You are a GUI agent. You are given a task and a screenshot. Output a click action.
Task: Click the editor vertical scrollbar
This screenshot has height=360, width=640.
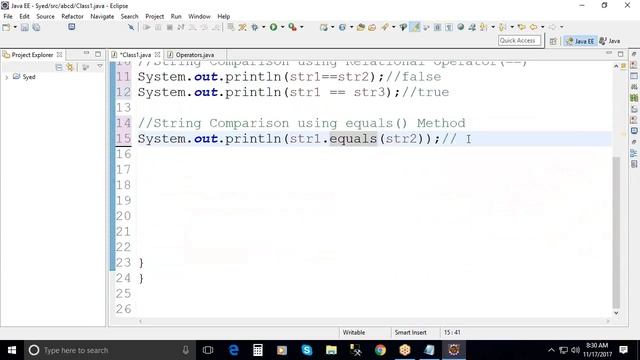pyautogui.click(x=616, y=233)
